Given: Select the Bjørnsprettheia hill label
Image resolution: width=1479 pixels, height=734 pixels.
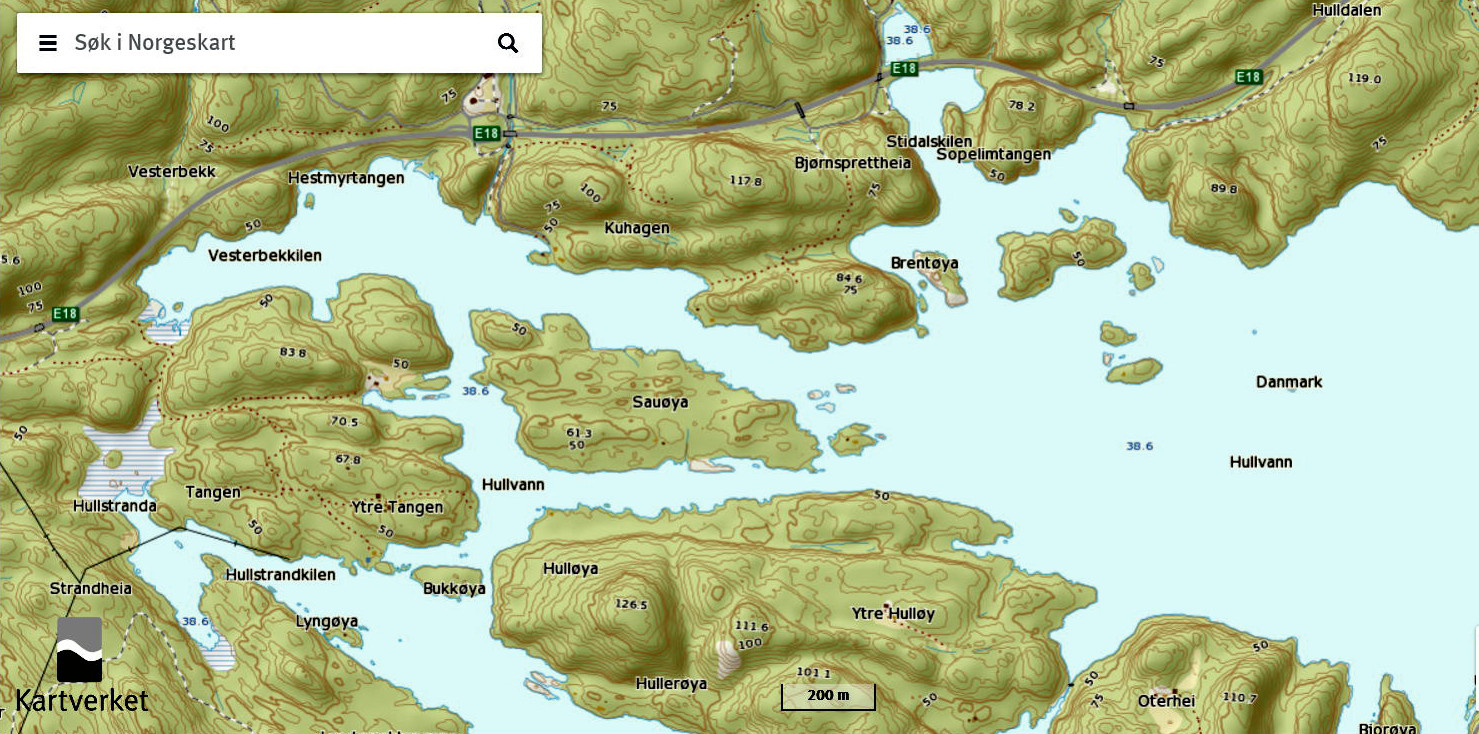Looking at the screenshot, I should (852, 162).
